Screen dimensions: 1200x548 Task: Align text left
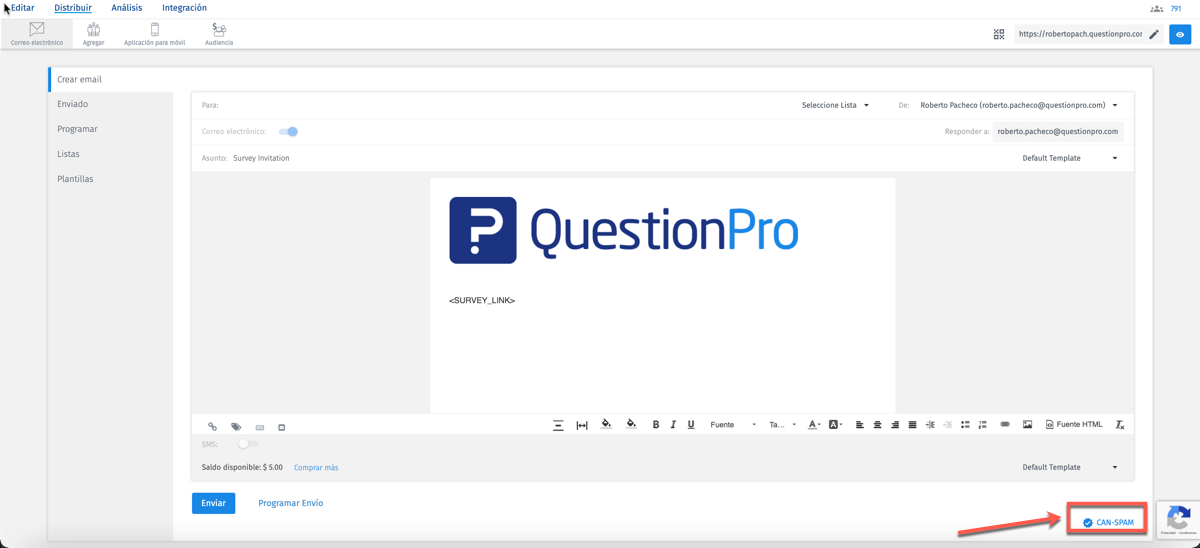[x=860, y=425]
